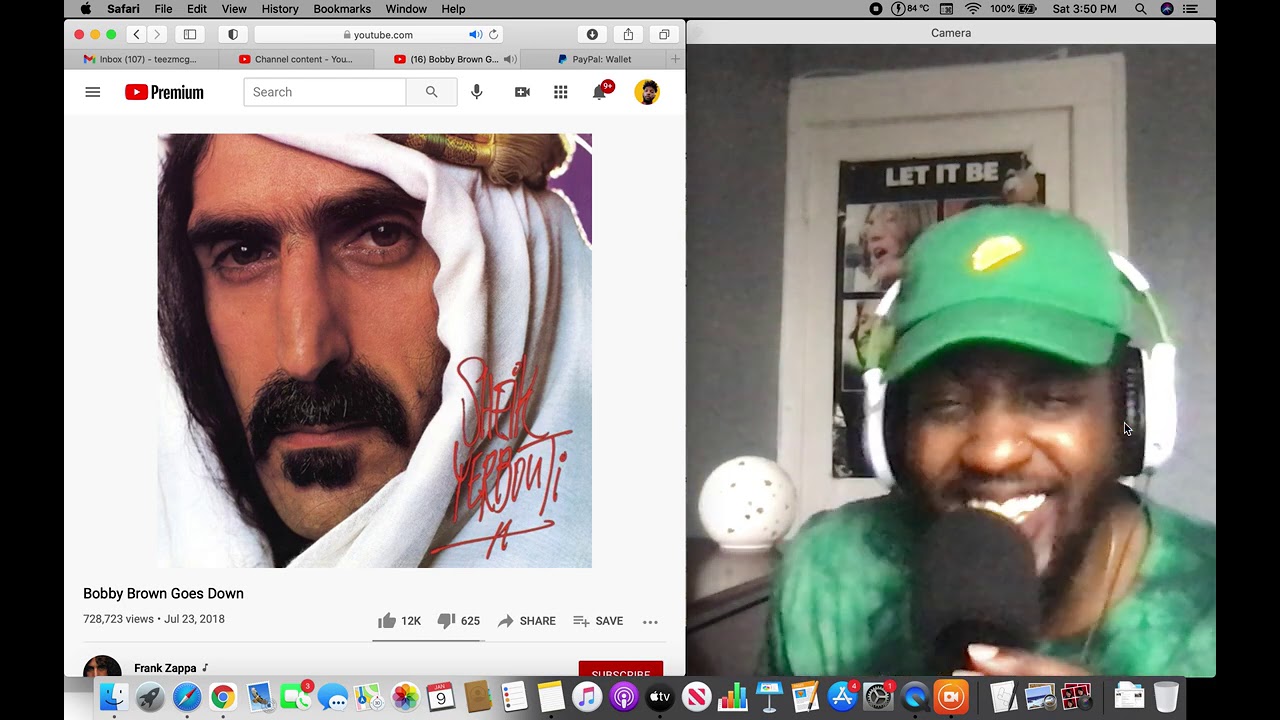
Task: Open System Preferences from the Dock
Action: (x=878, y=697)
